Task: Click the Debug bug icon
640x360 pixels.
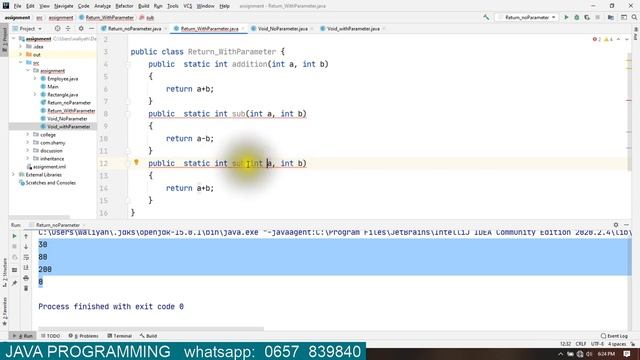Action: pos(577,18)
